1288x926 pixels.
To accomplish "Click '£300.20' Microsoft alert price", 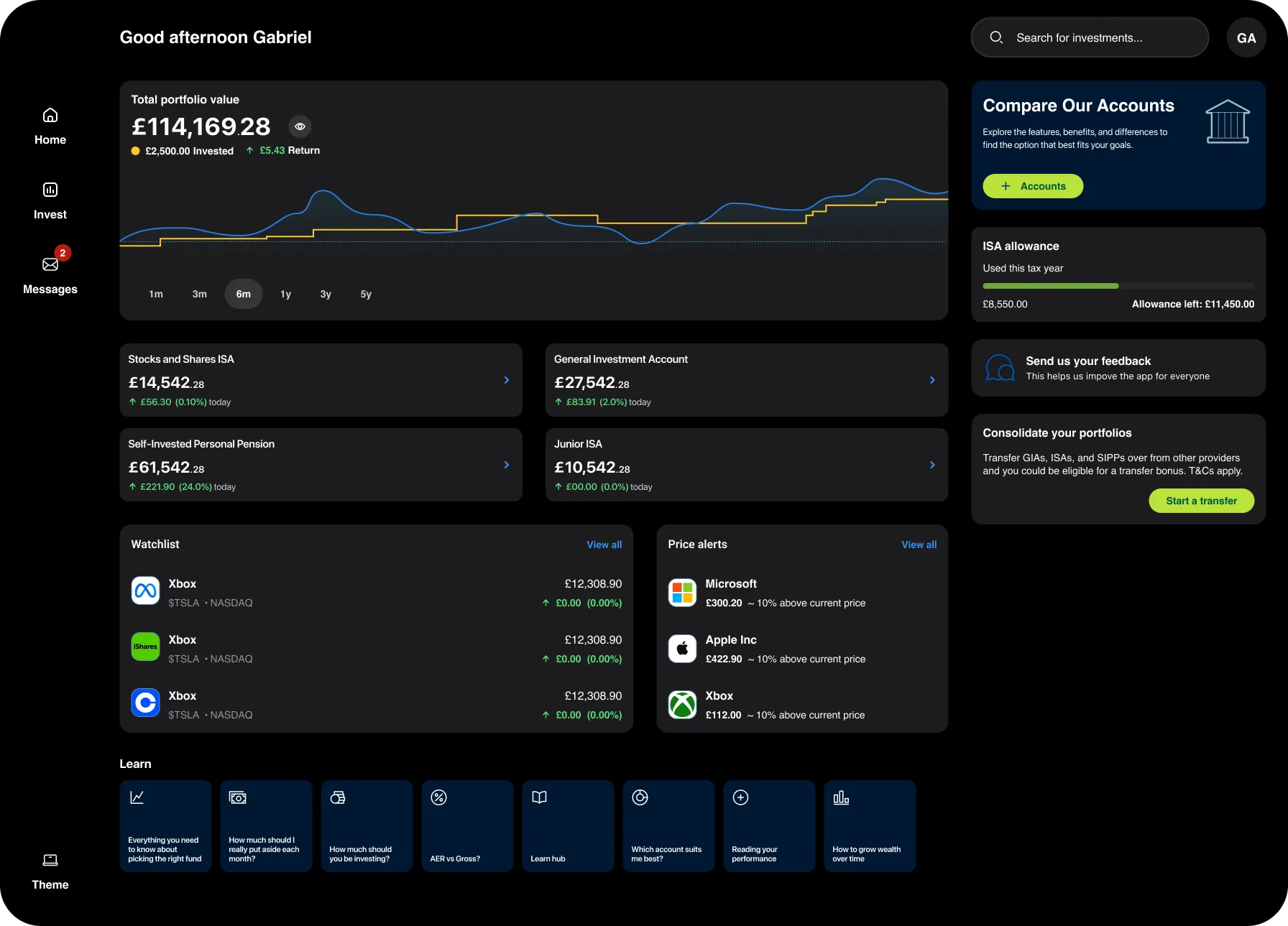I will pos(723,603).
